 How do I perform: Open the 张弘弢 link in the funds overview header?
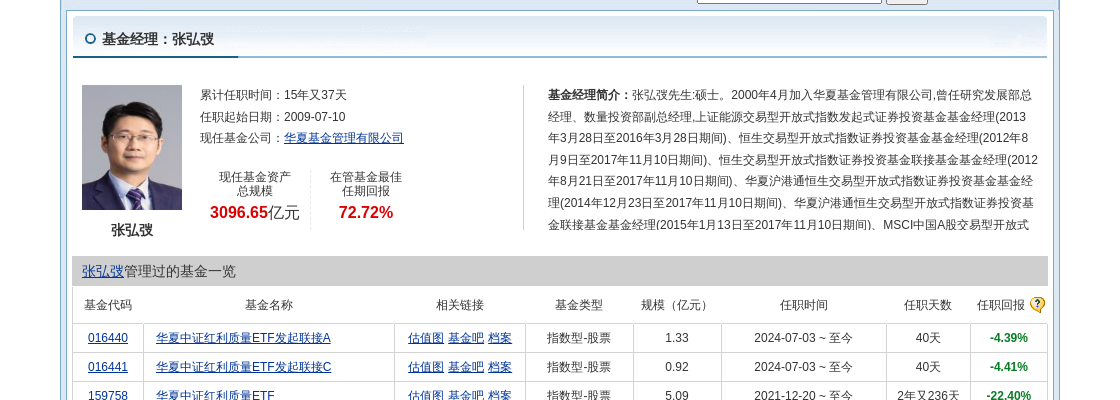pos(103,271)
